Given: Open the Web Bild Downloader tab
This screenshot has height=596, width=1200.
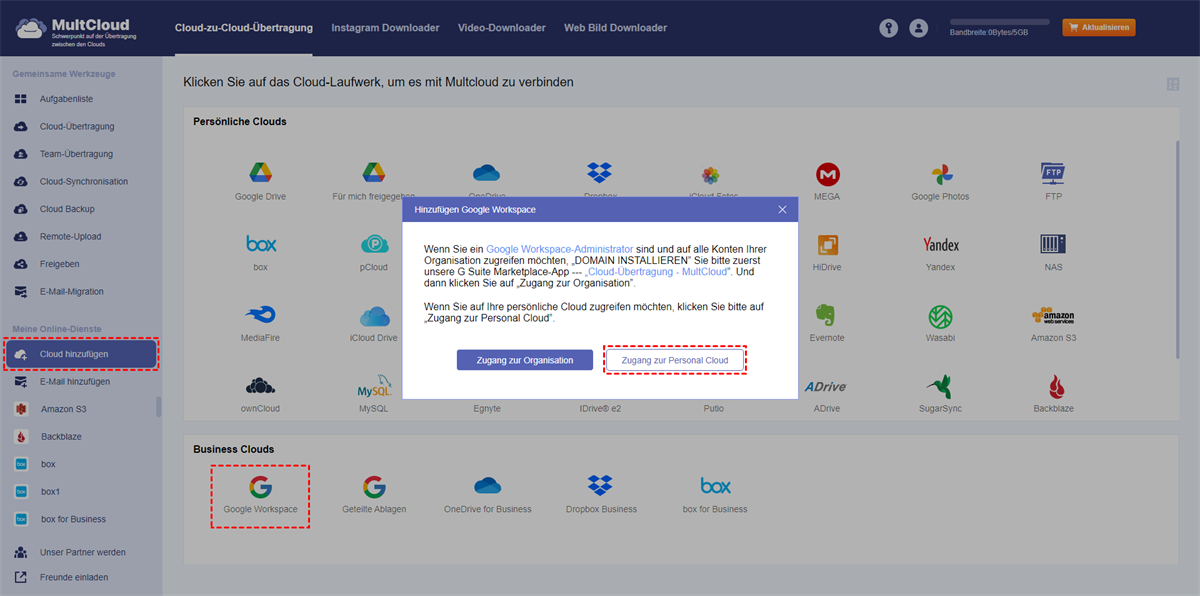Looking at the screenshot, I should 615,28.
